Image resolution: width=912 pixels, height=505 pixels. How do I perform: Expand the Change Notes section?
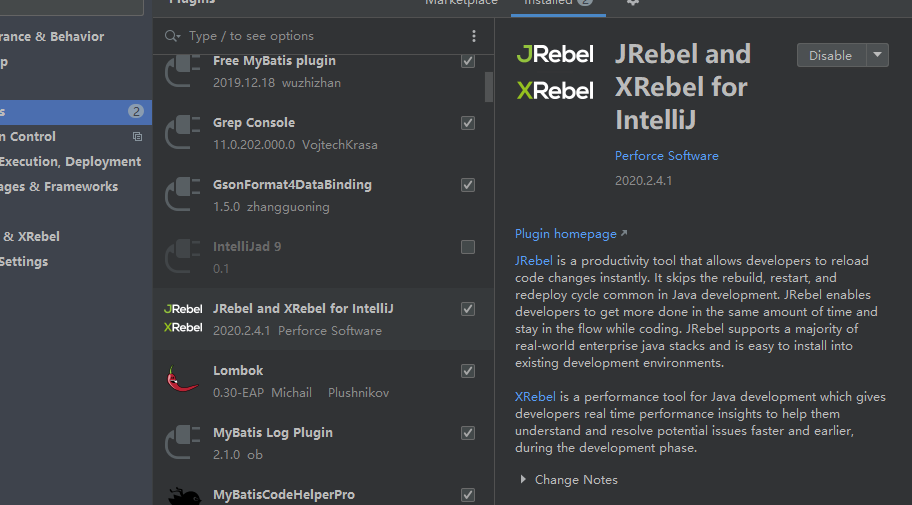[523, 479]
